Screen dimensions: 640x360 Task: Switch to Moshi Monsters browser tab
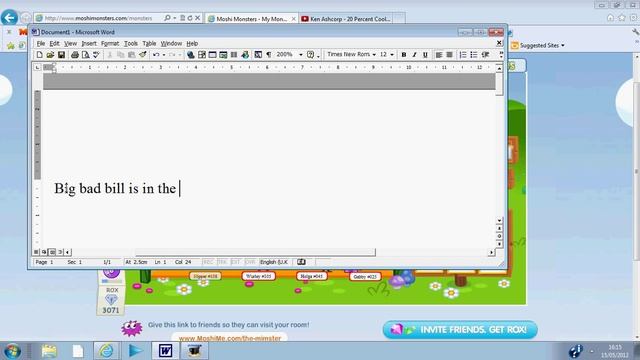coord(251,18)
